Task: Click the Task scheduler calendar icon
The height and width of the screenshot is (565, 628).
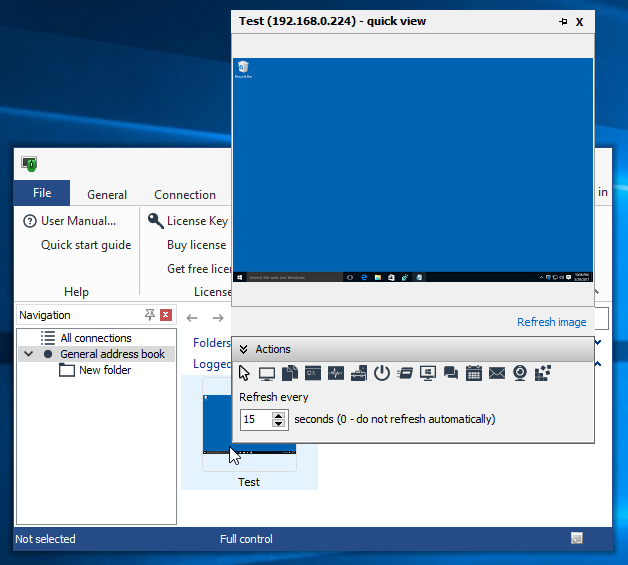Action: [x=474, y=373]
